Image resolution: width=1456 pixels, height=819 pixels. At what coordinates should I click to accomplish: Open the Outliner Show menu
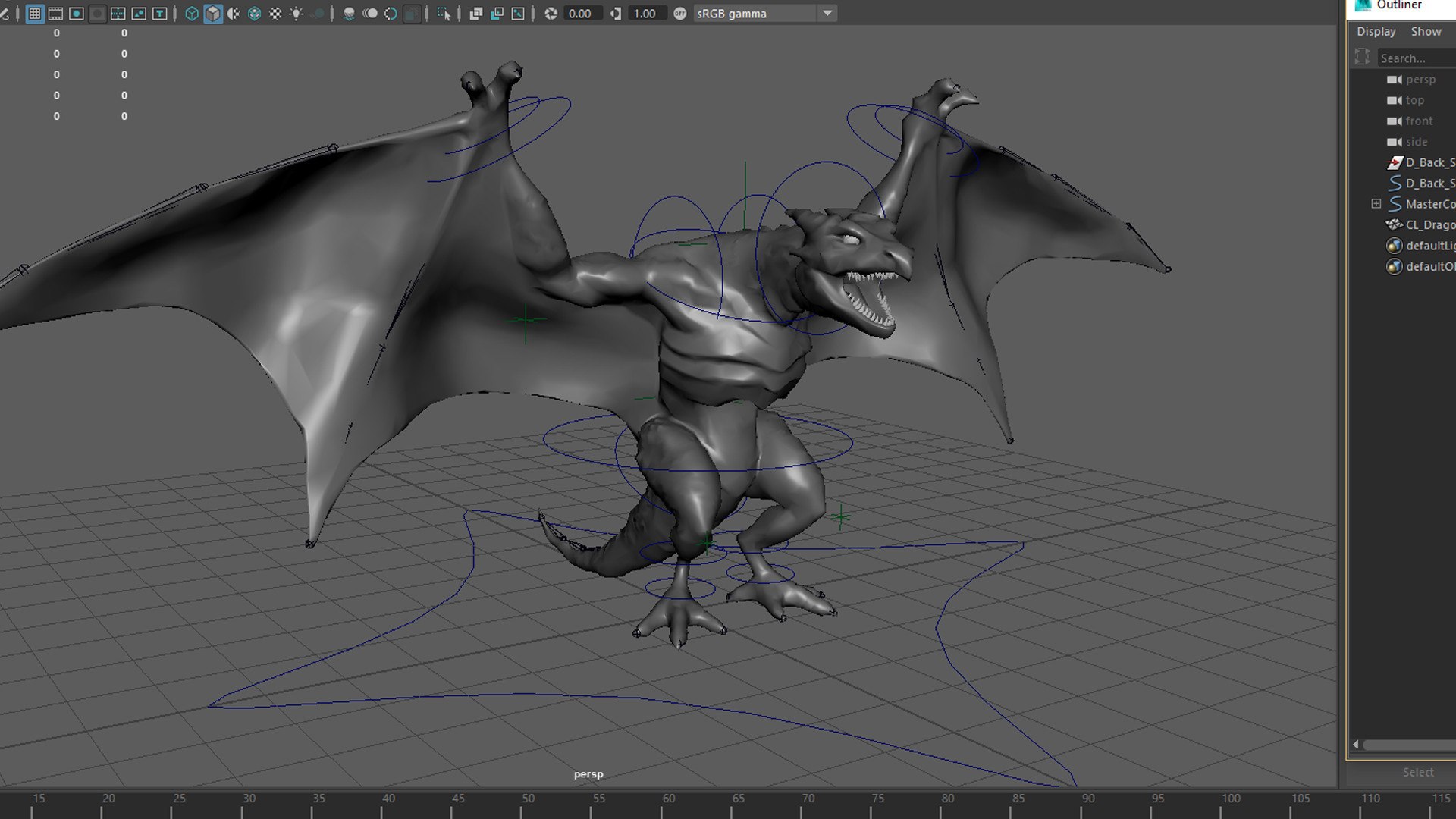[x=1426, y=31]
